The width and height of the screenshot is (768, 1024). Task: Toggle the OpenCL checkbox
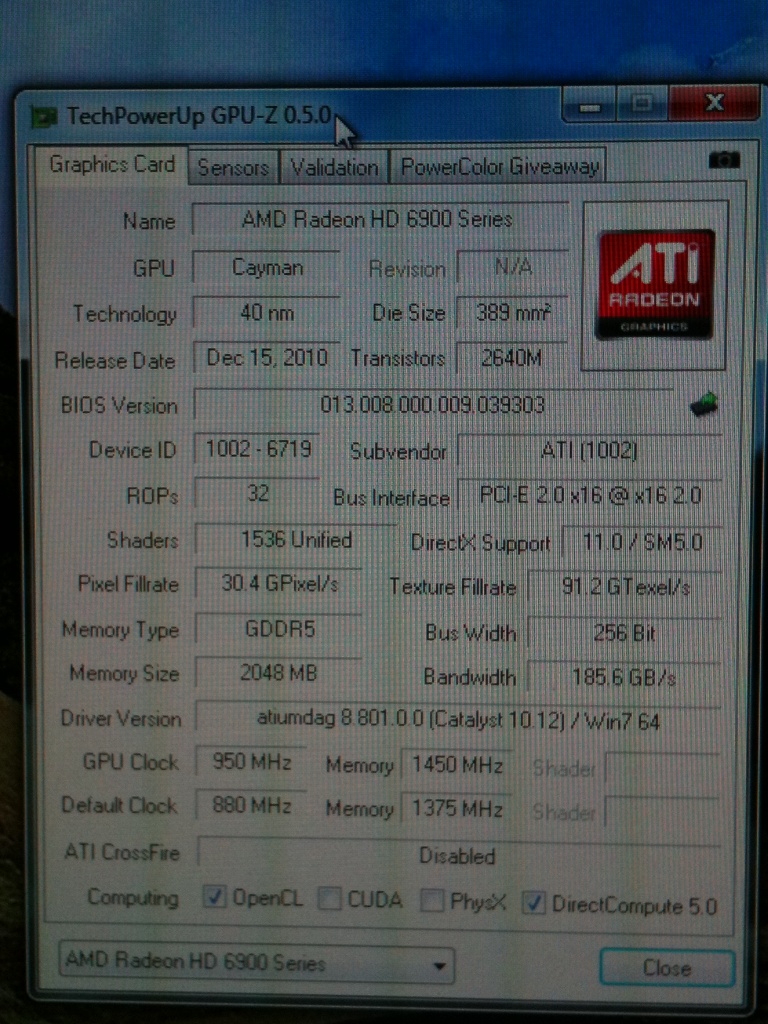click(x=214, y=897)
